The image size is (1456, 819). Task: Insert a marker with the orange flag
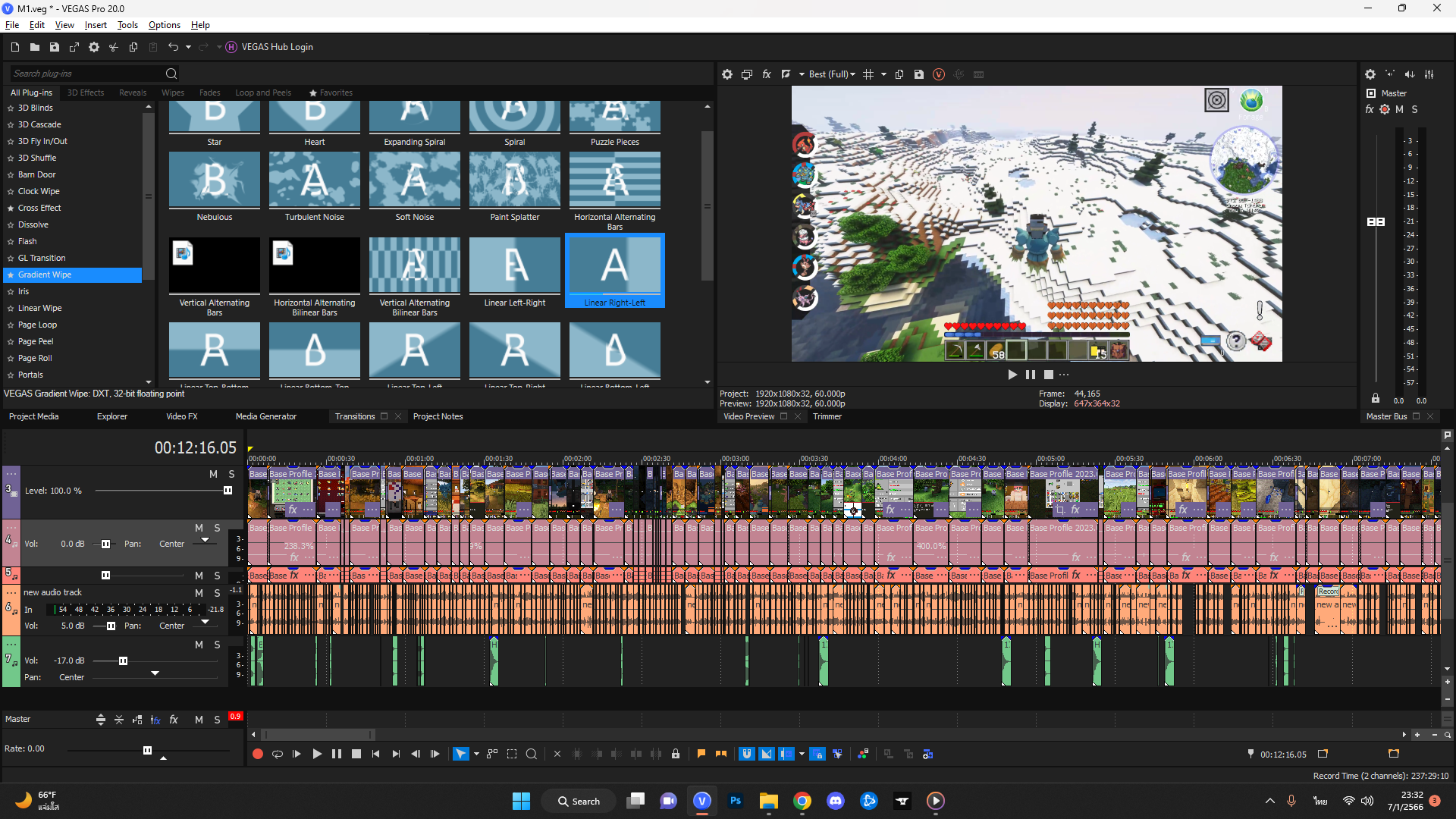pyautogui.click(x=701, y=754)
